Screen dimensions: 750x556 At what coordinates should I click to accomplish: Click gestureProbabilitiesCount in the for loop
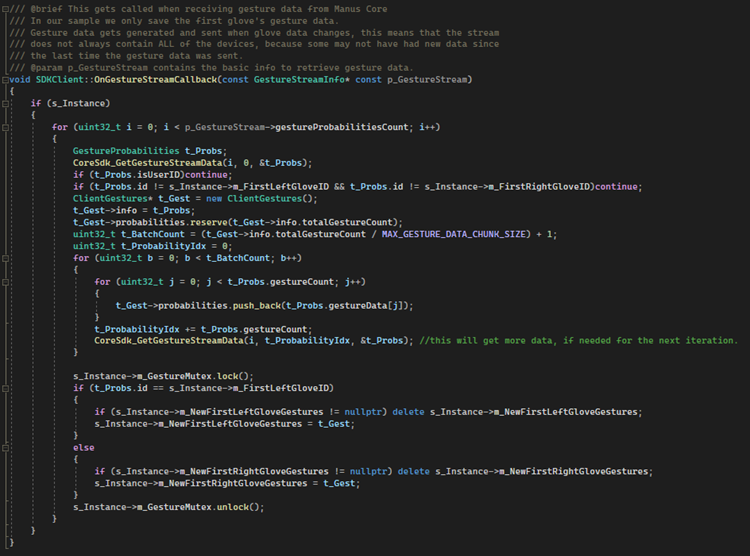(x=342, y=127)
